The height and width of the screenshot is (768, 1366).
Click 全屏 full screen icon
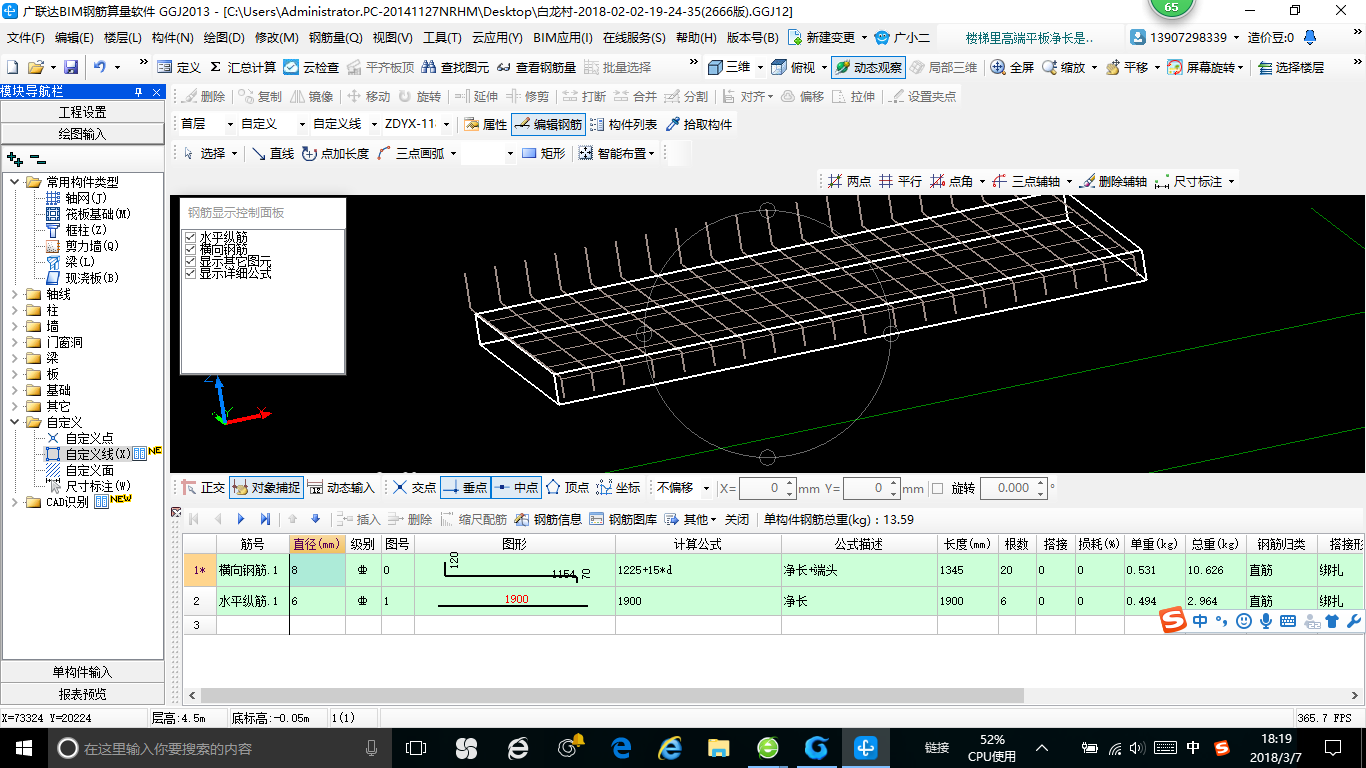[1012, 67]
